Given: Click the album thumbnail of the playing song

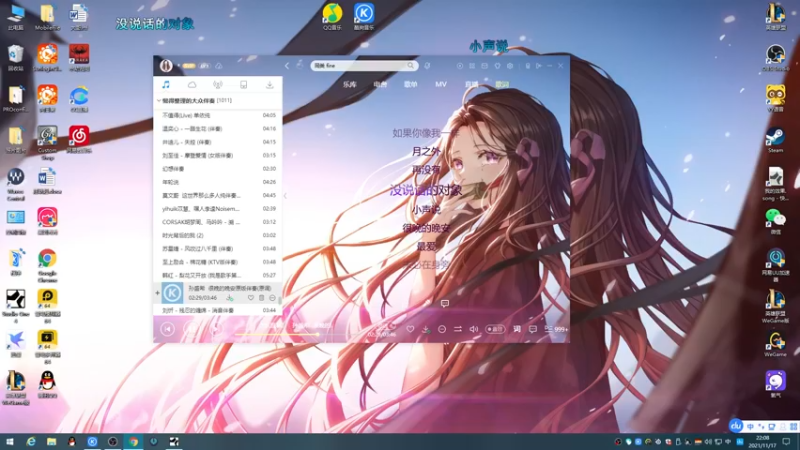Looking at the screenshot, I should (x=172, y=293).
